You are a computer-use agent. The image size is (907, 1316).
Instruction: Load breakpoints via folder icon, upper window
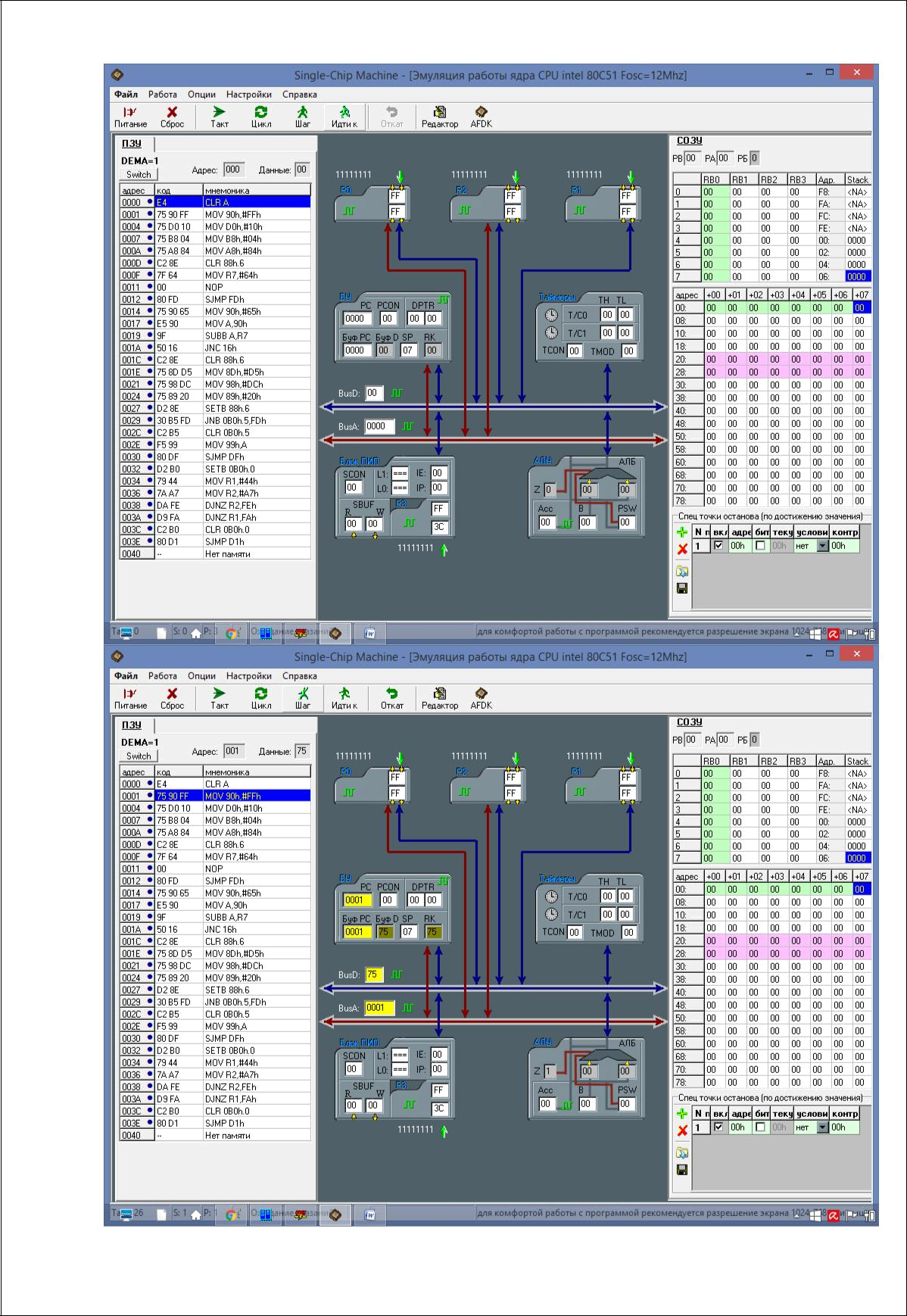pyautogui.click(x=682, y=572)
